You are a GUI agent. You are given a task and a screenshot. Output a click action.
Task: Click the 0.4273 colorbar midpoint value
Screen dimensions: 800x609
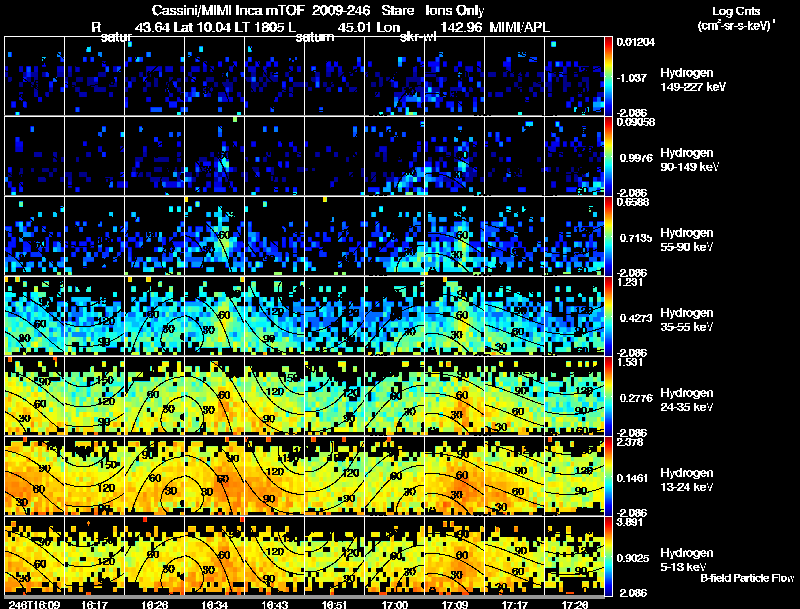pyautogui.click(x=636, y=318)
